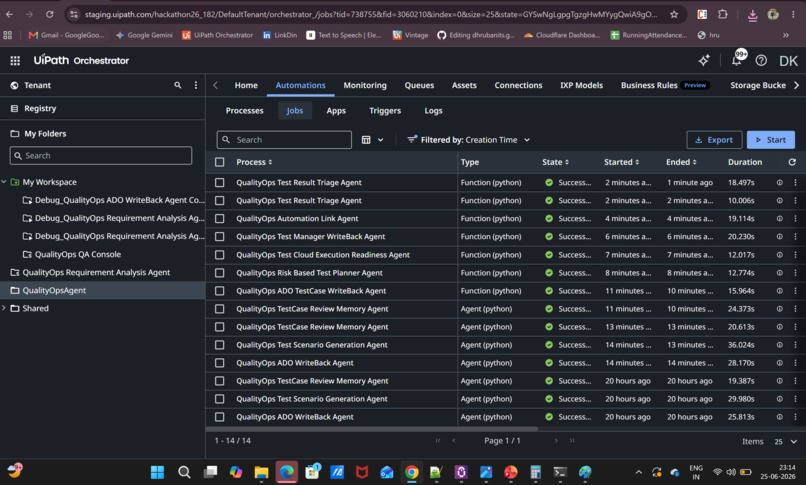Tick checkbox for Risk Based Test Planner Agent
Screen dimensions: 806x485
219,273
